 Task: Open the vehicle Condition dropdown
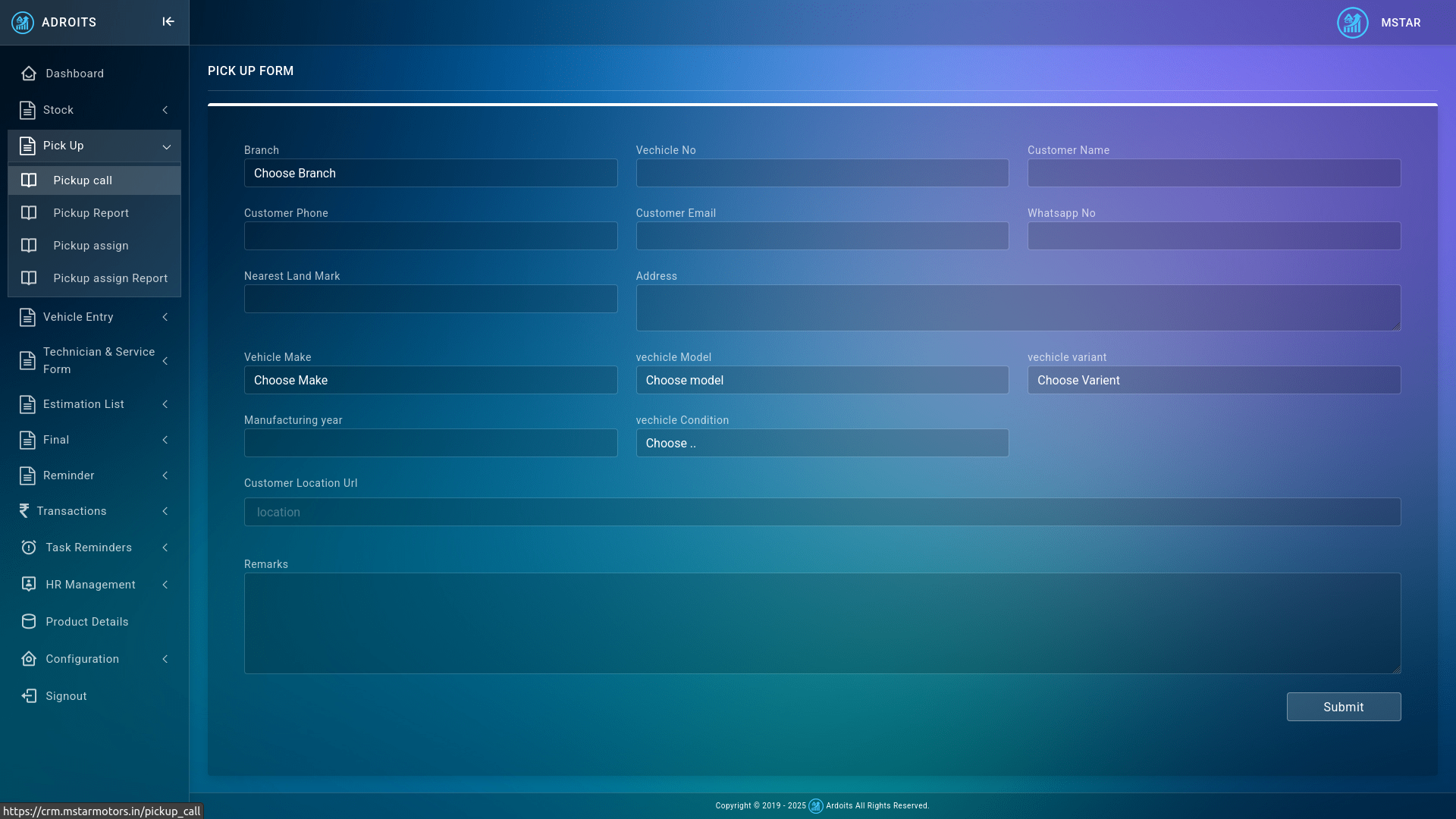822,444
